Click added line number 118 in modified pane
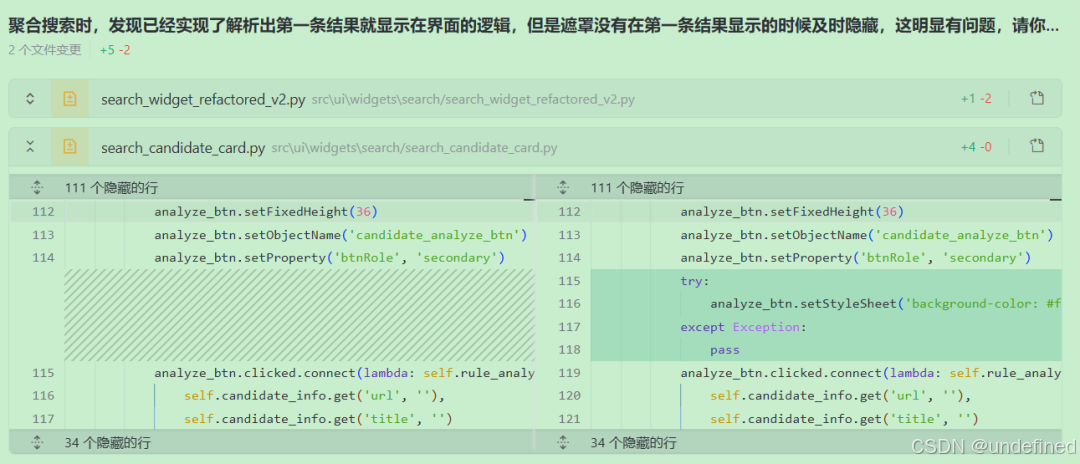The image size is (1080, 464). point(568,350)
